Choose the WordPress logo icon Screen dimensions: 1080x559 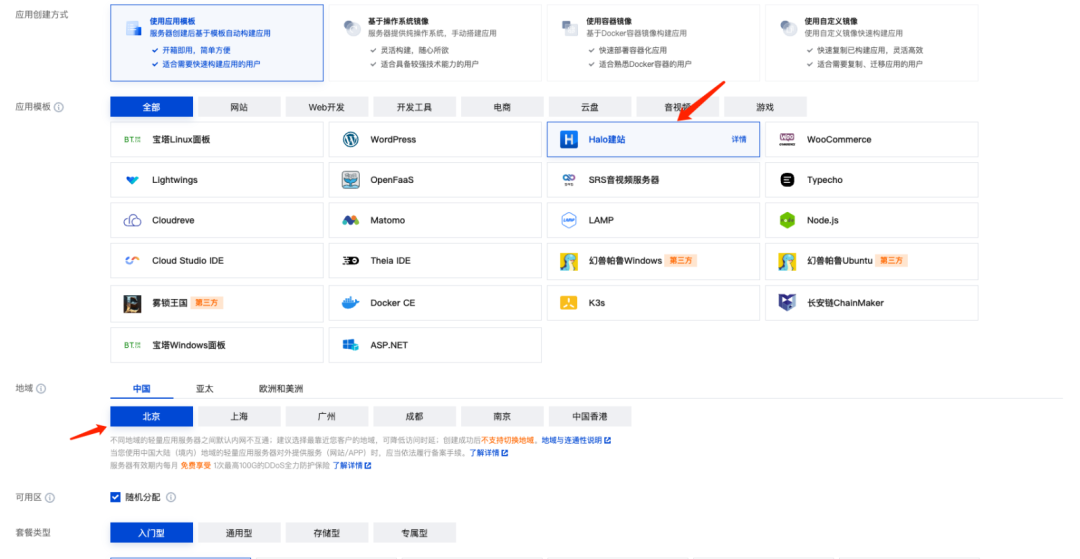click(x=351, y=140)
